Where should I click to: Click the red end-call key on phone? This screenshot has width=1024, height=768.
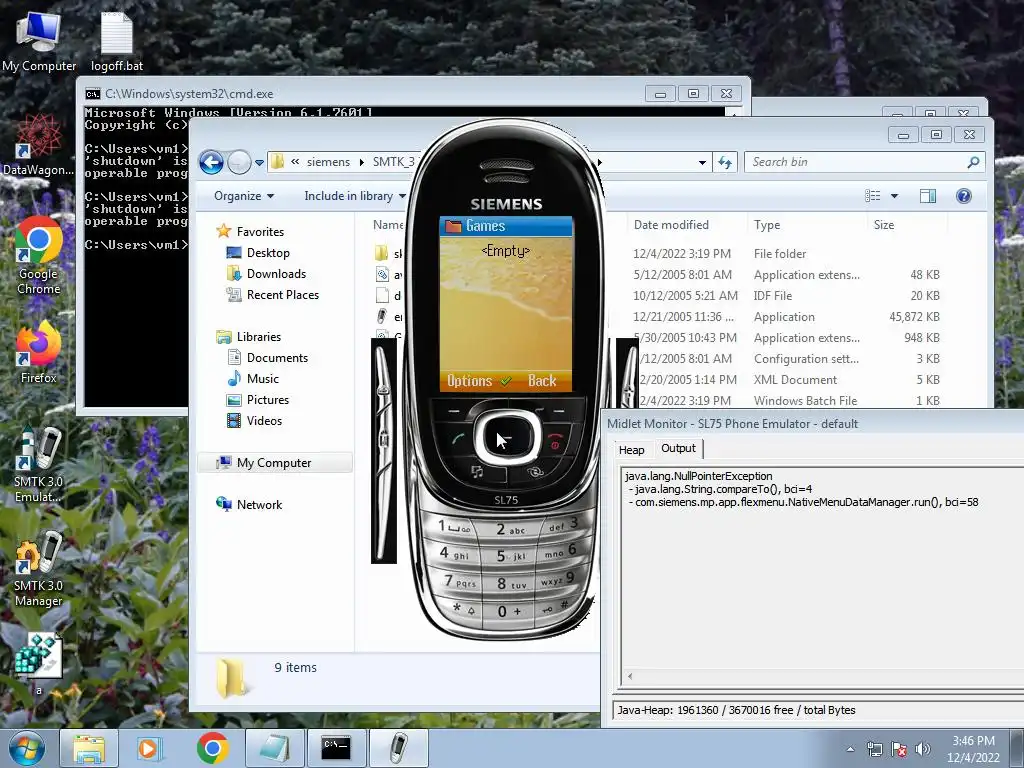click(554, 440)
